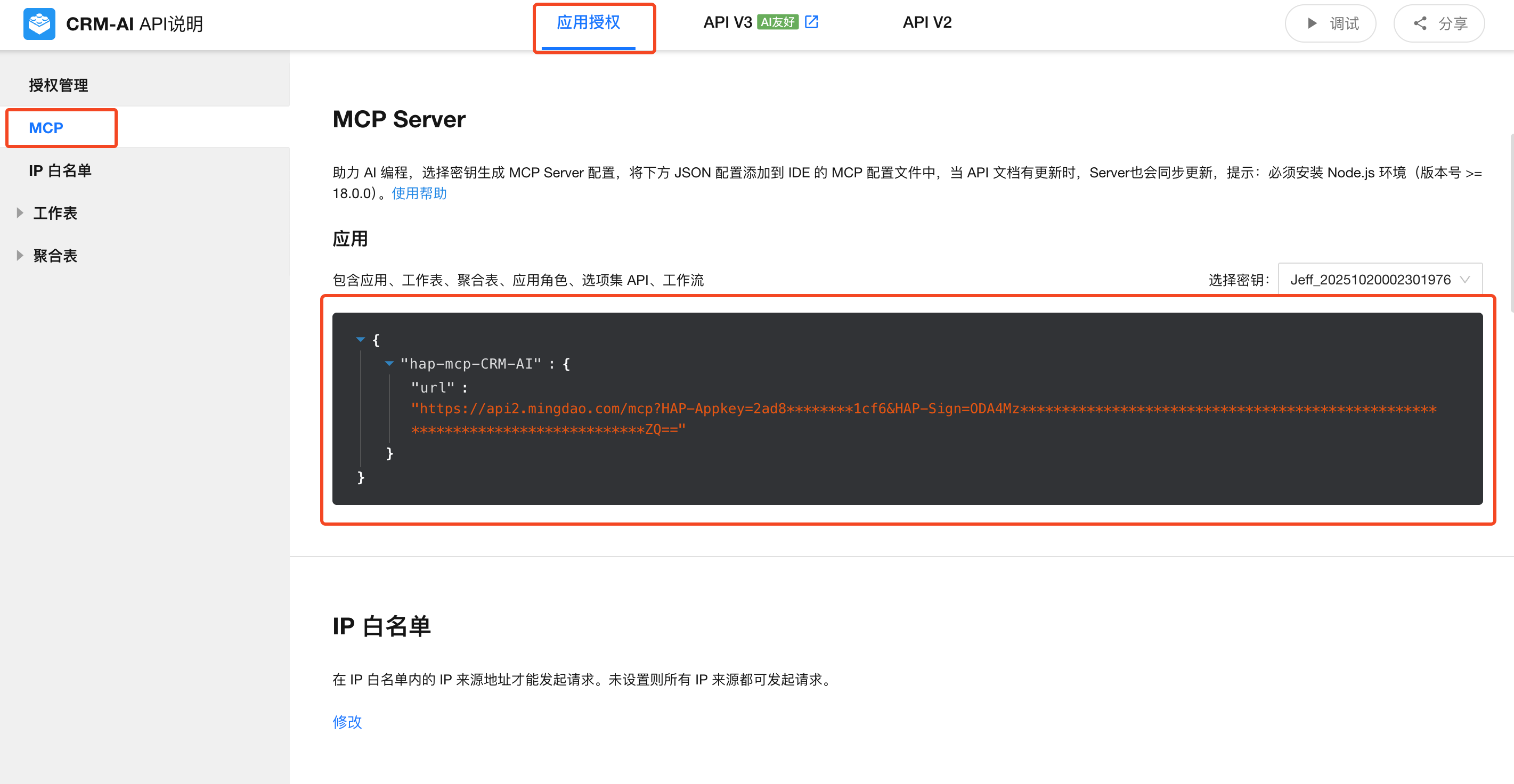
Task: Click the CRM-AI app logo icon
Action: point(39,23)
